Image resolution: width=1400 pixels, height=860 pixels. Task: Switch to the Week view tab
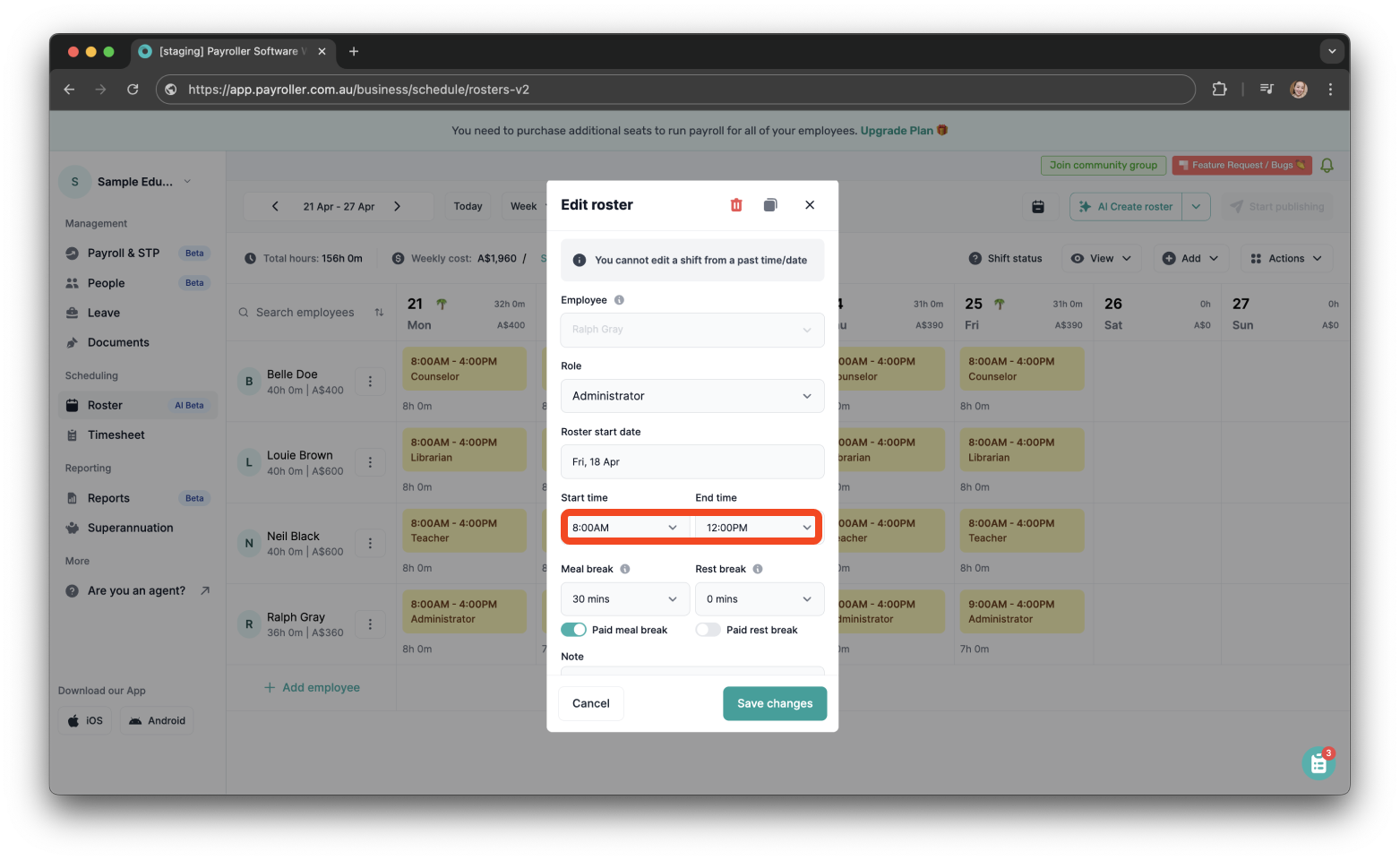tap(524, 205)
